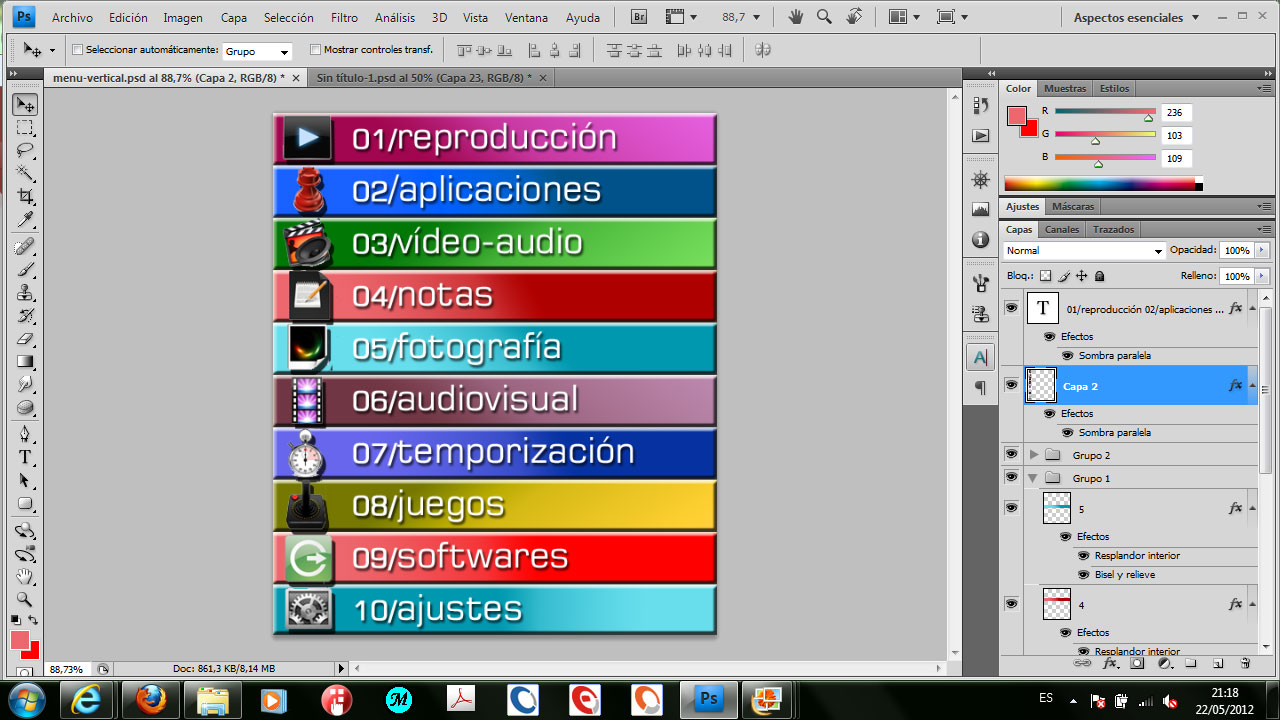The width and height of the screenshot is (1280, 720).
Task: Click the Opacidad value field
Action: (1237, 250)
